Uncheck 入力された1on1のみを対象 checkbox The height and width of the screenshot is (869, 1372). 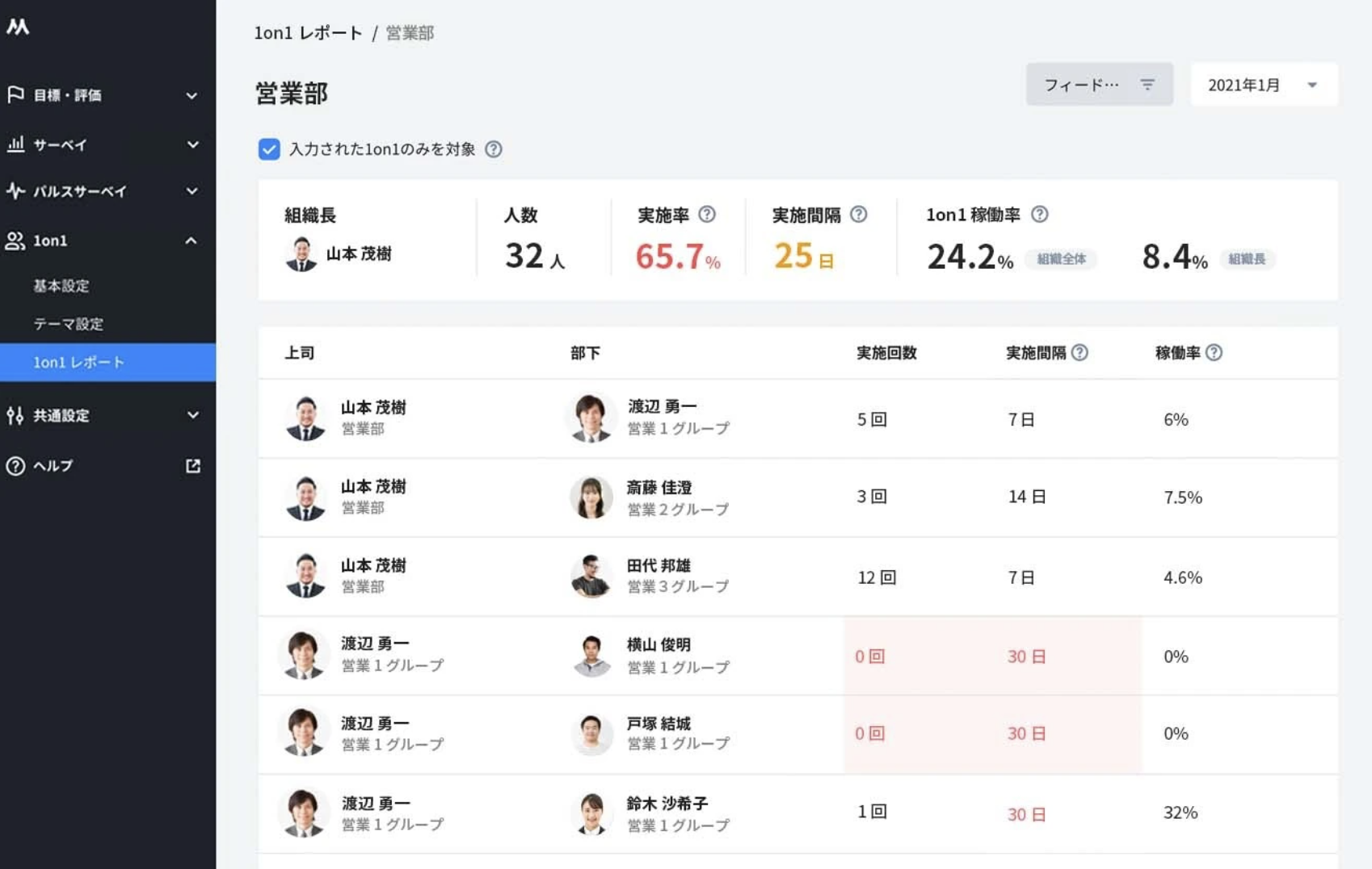(269, 149)
